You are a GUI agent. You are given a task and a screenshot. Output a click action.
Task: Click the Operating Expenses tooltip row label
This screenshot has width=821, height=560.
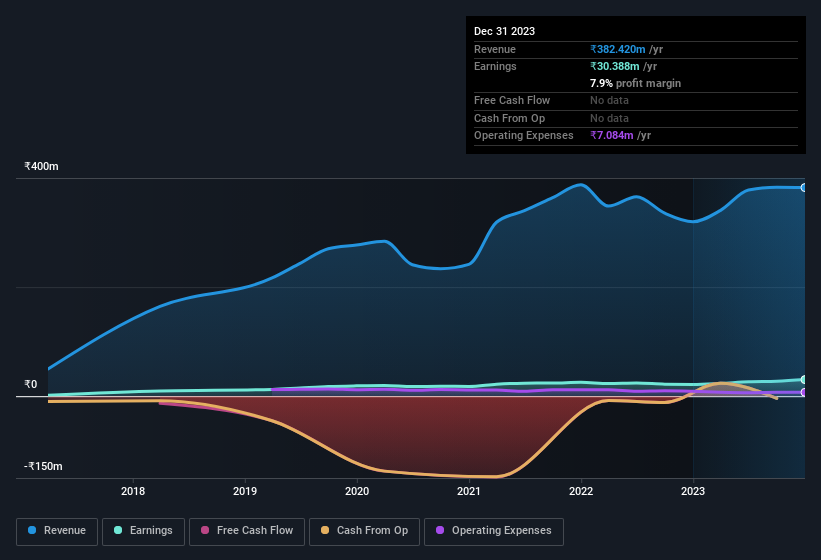(524, 135)
